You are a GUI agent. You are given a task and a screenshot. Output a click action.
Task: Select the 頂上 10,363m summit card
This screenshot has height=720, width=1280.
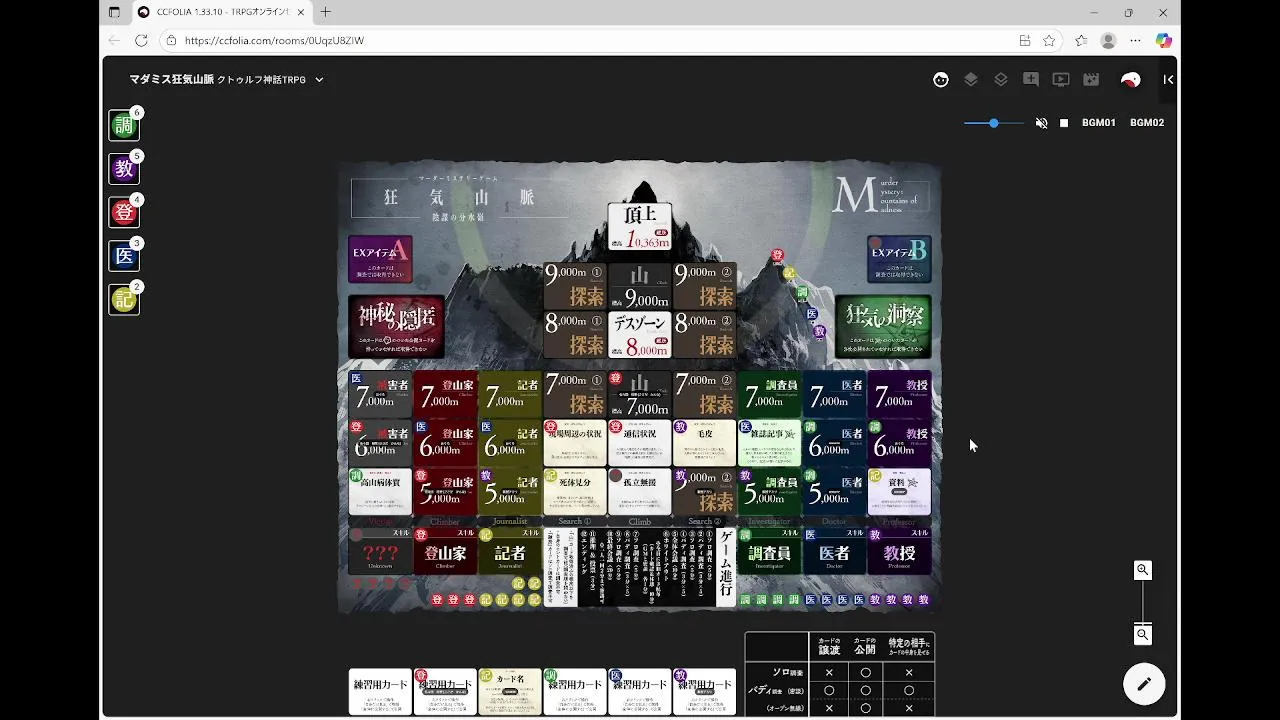tap(640, 227)
